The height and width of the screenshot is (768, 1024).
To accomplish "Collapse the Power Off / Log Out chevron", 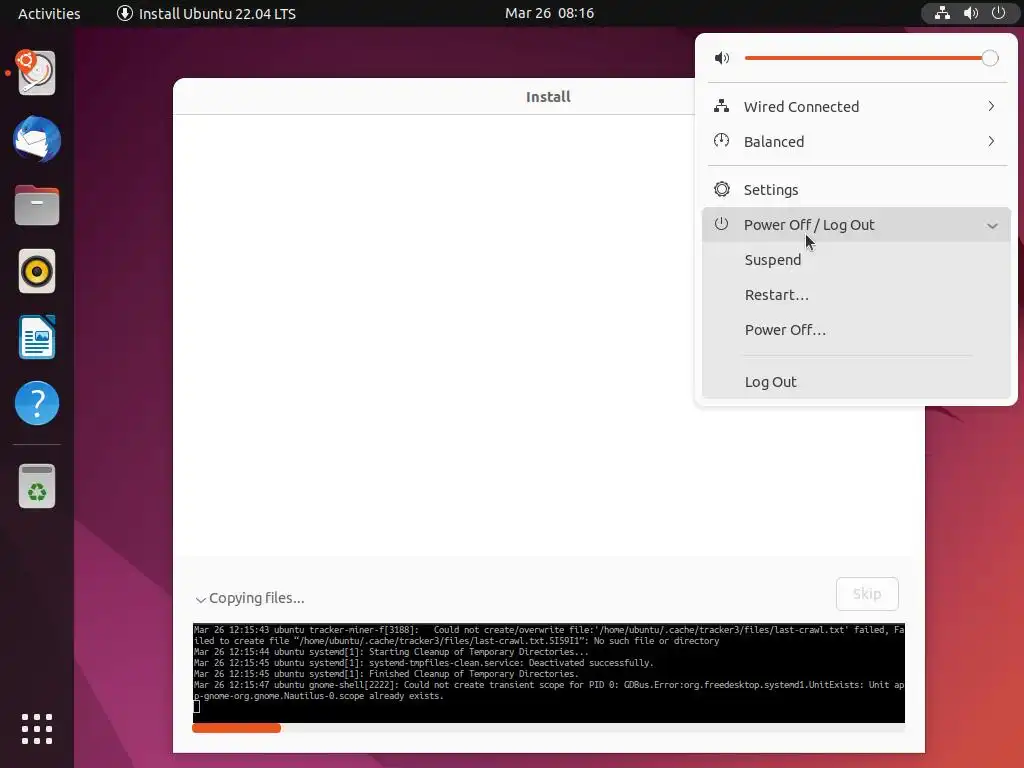I will [993, 226].
